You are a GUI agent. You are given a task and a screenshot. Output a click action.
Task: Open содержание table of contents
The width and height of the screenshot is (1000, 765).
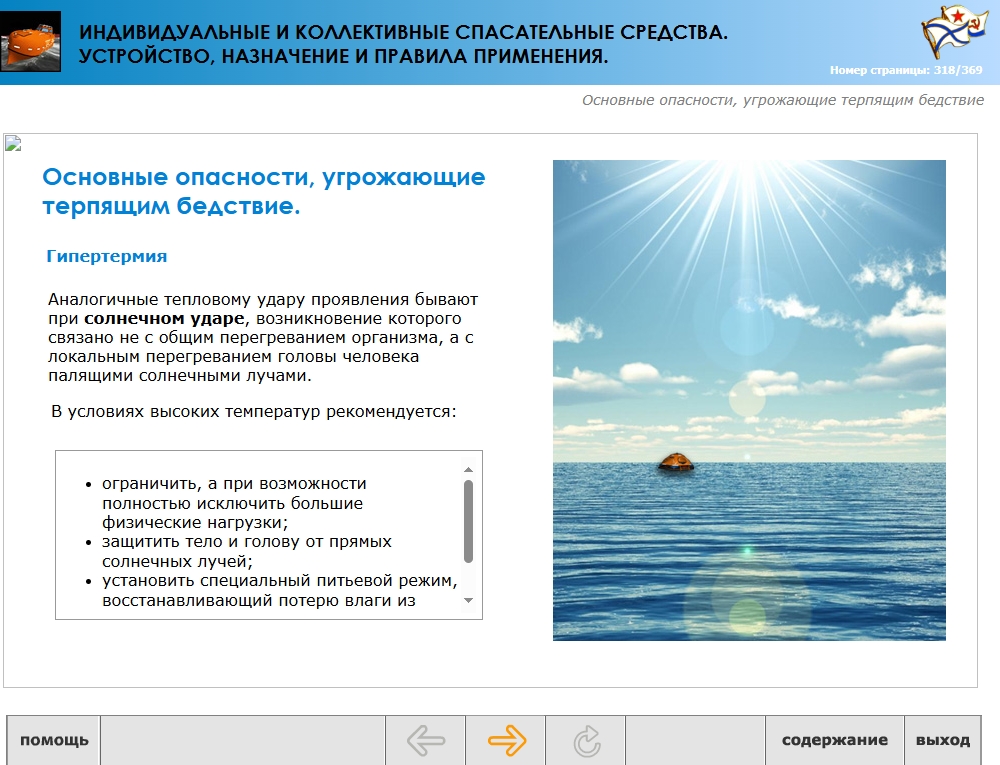(x=834, y=741)
